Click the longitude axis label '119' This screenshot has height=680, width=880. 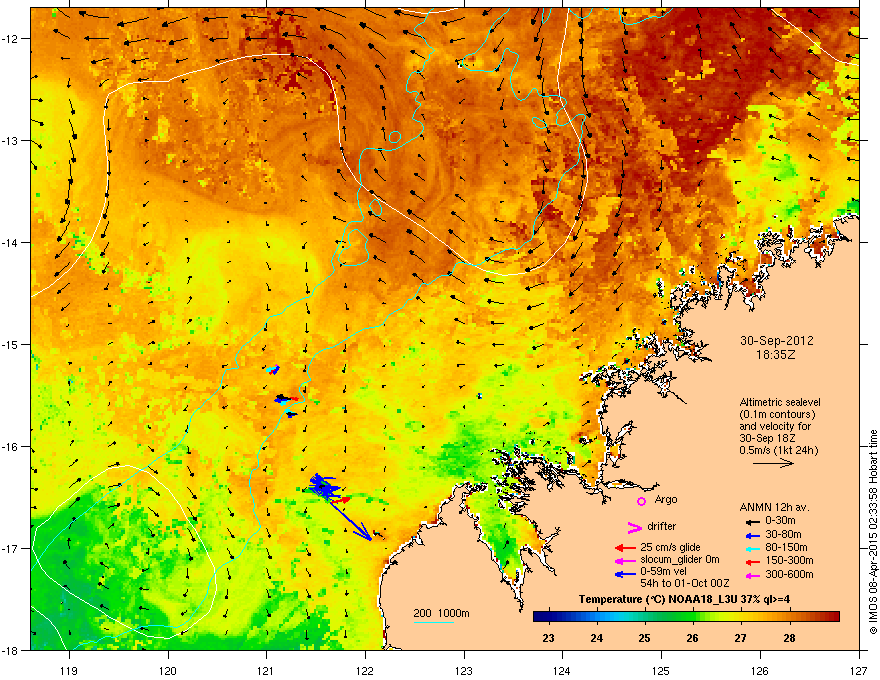coord(69,670)
